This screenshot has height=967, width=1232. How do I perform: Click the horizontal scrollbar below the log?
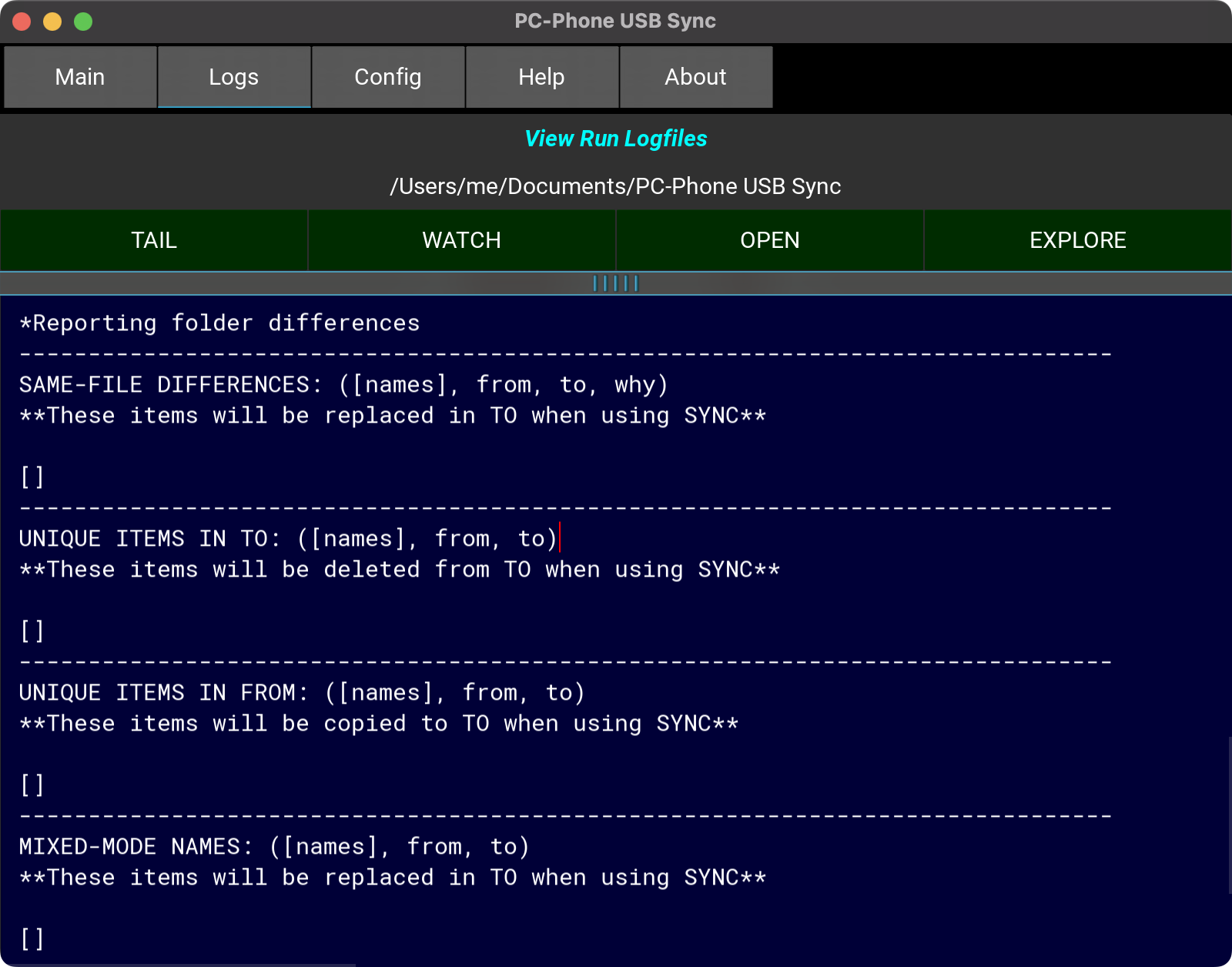pyautogui.click(x=177, y=965)
